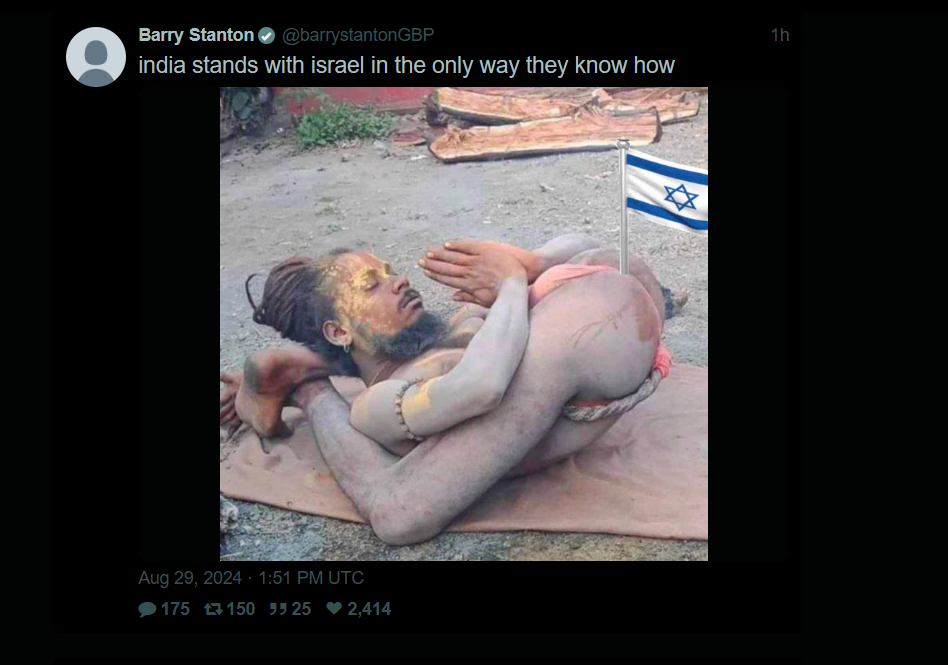Click the 1h relative timestamp

(780, 35)
